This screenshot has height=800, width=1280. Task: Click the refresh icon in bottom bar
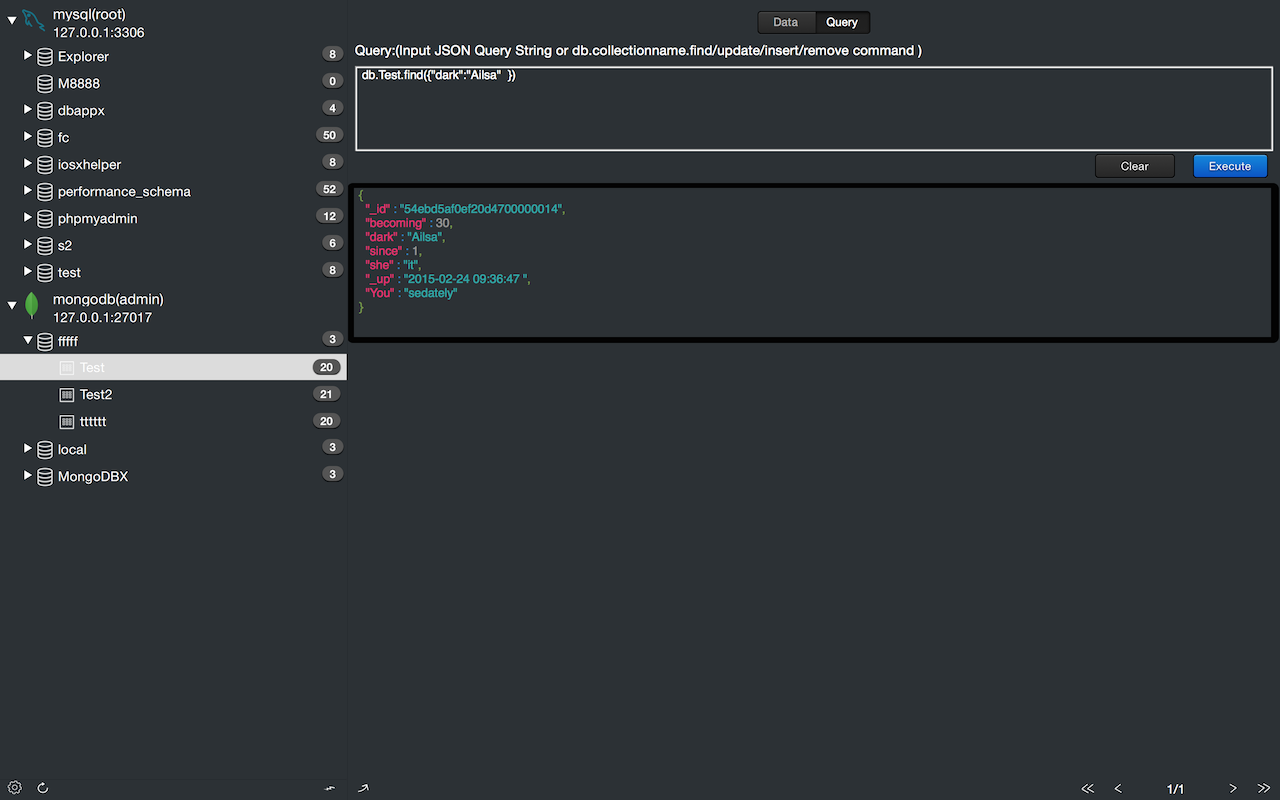click(x=43, y=788)
